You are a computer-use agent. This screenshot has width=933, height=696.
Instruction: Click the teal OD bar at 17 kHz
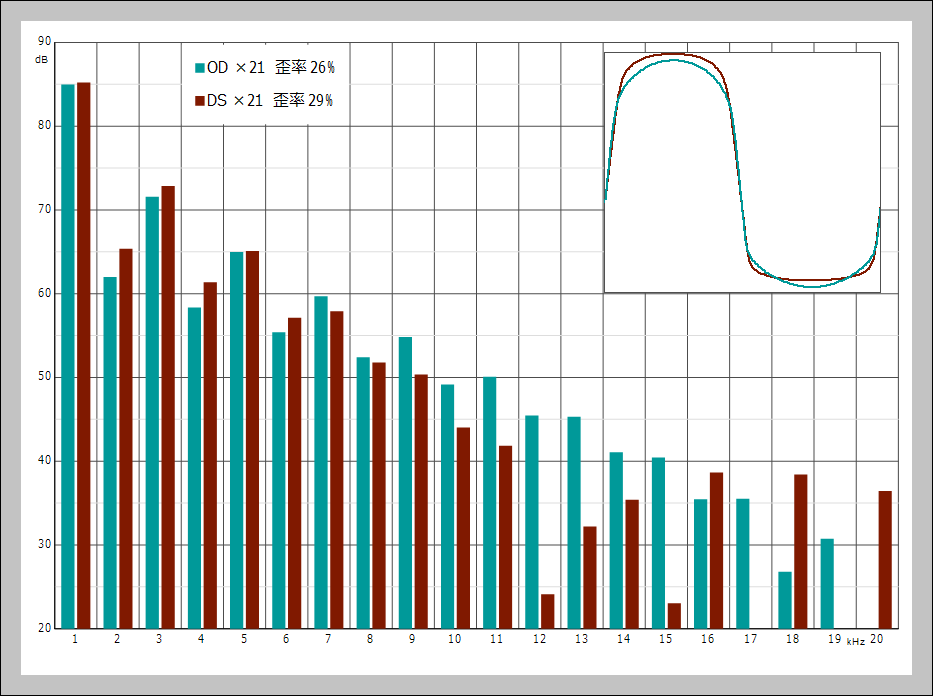743,563
